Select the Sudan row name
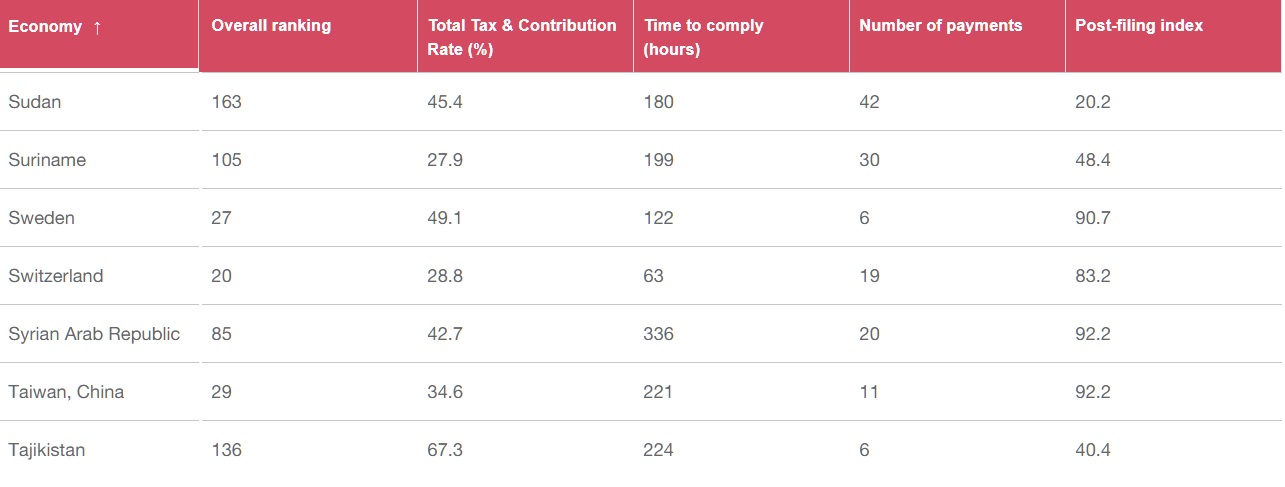Screen dimensions: 1285x487 coord(34,102)
